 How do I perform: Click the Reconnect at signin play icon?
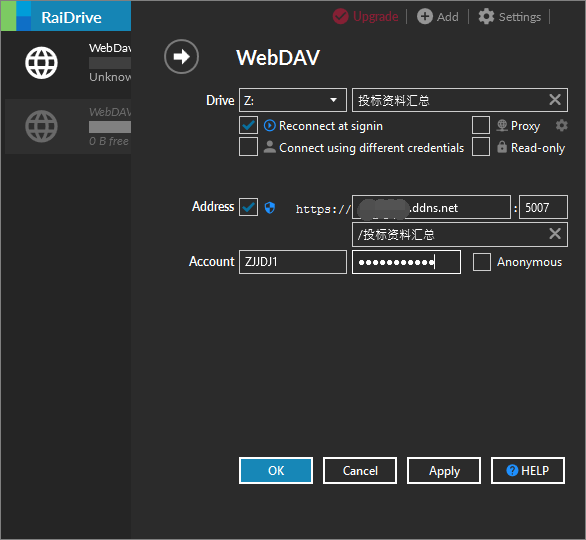tap(269, 126)
